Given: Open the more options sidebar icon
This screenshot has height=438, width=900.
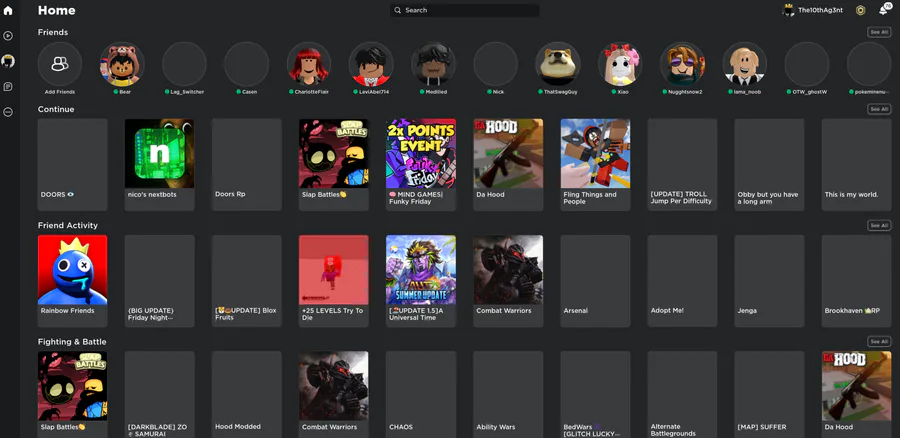Looking at the screenshot, I should 8,112.
